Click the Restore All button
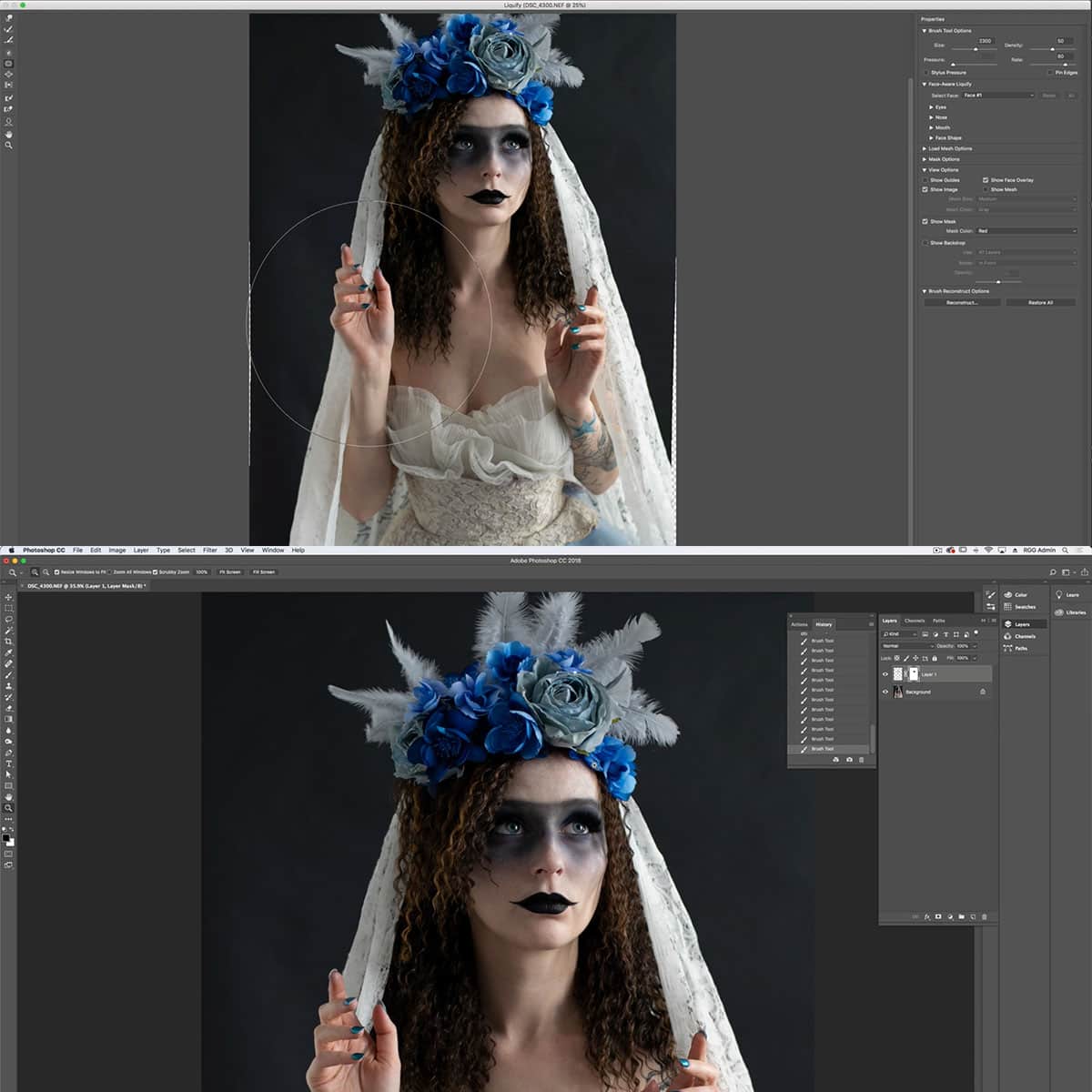Viewport: 1092px width, 1092px height. tap(1040, 302)
